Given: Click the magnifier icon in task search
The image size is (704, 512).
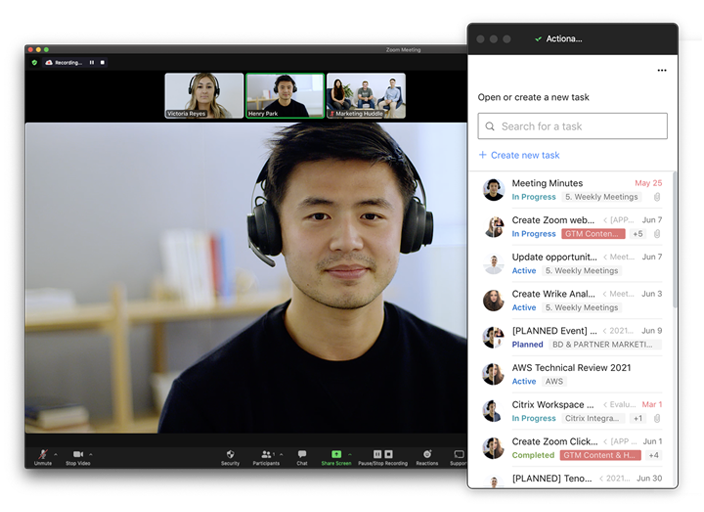Looking at the screenshot, I should [x=490, y=126].
